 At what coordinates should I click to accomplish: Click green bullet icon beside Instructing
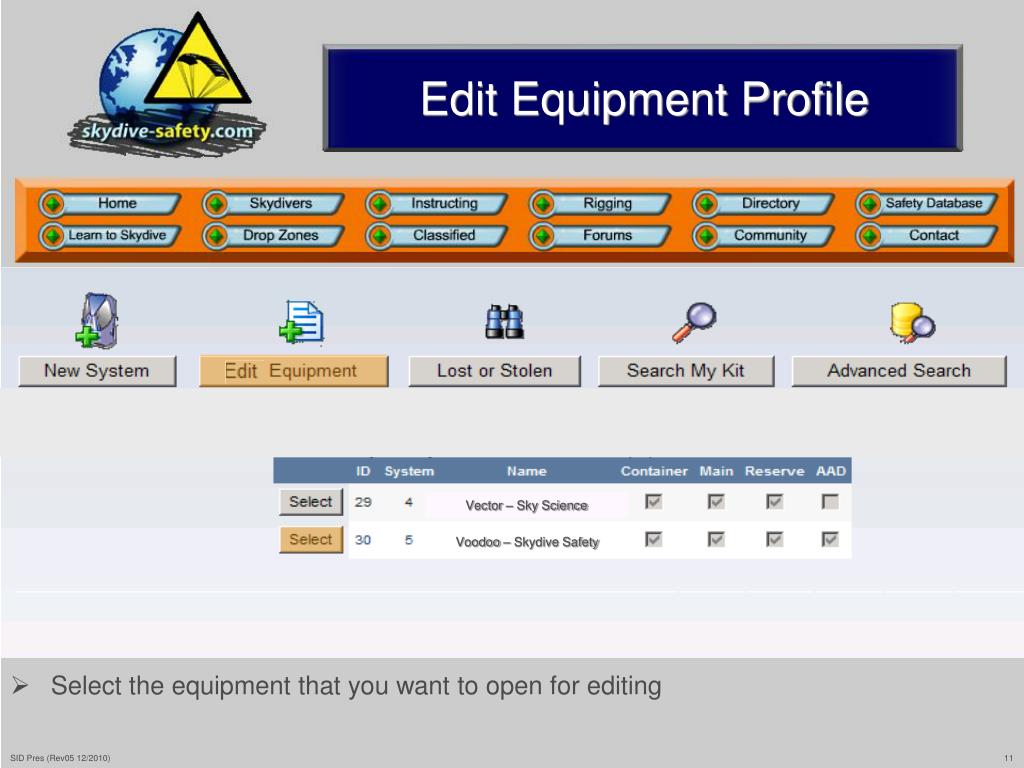[379, 204]
